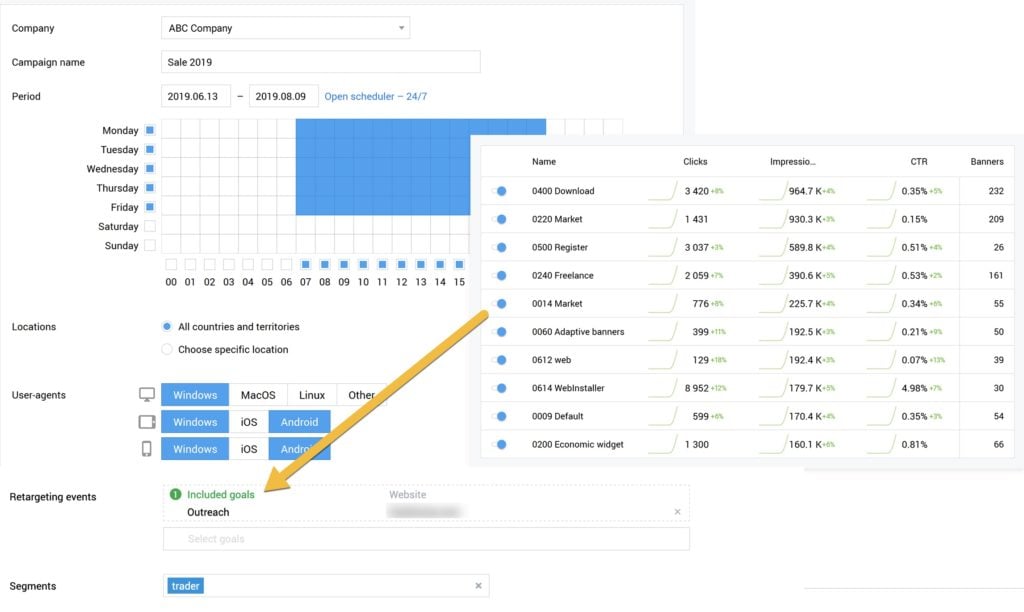The width and height of the screenshot is (1024, 612).
Task: Enable the Sunday checkbox
Action: [150, 246]
